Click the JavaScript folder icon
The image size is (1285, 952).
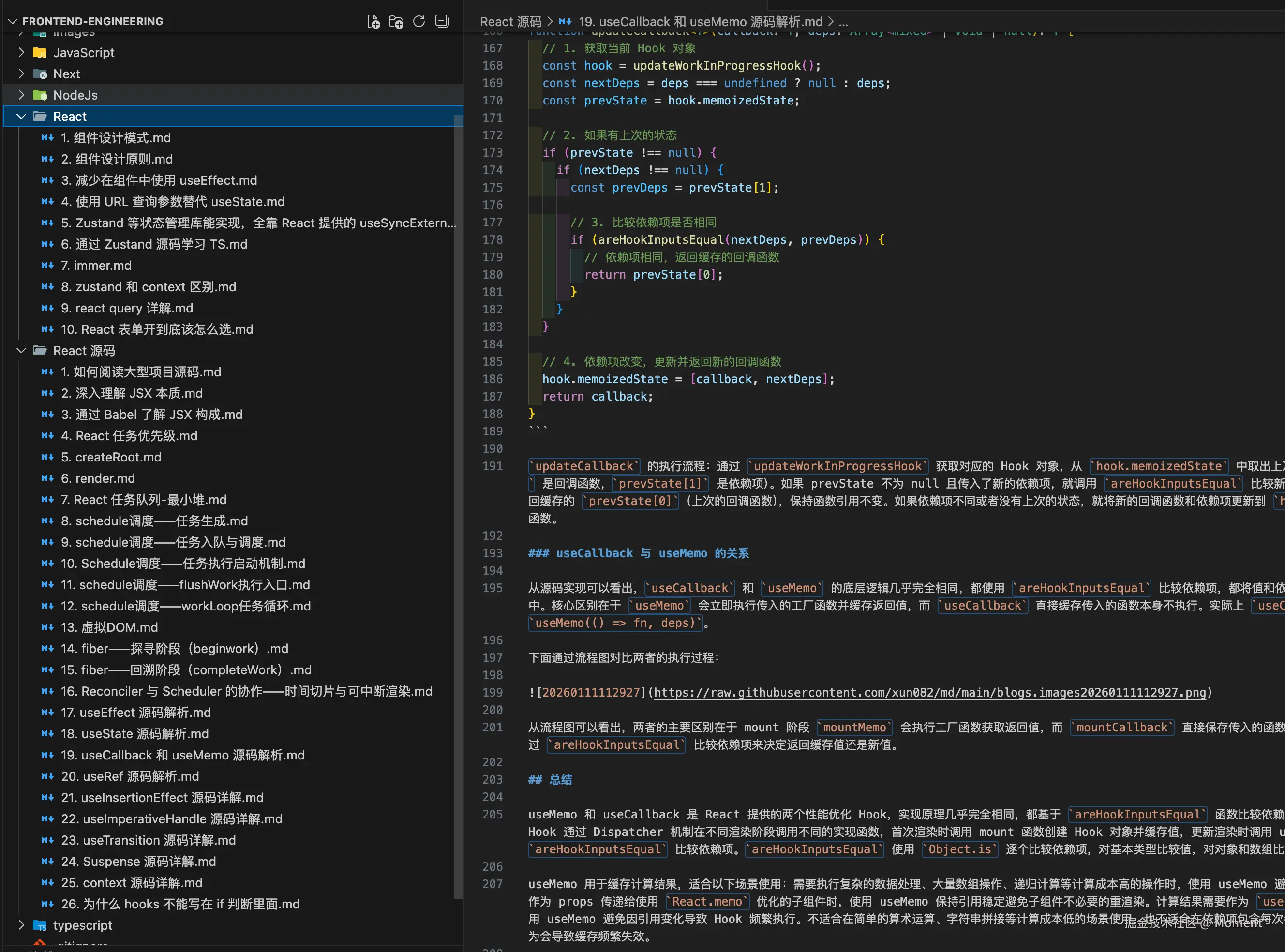point(40,52)
